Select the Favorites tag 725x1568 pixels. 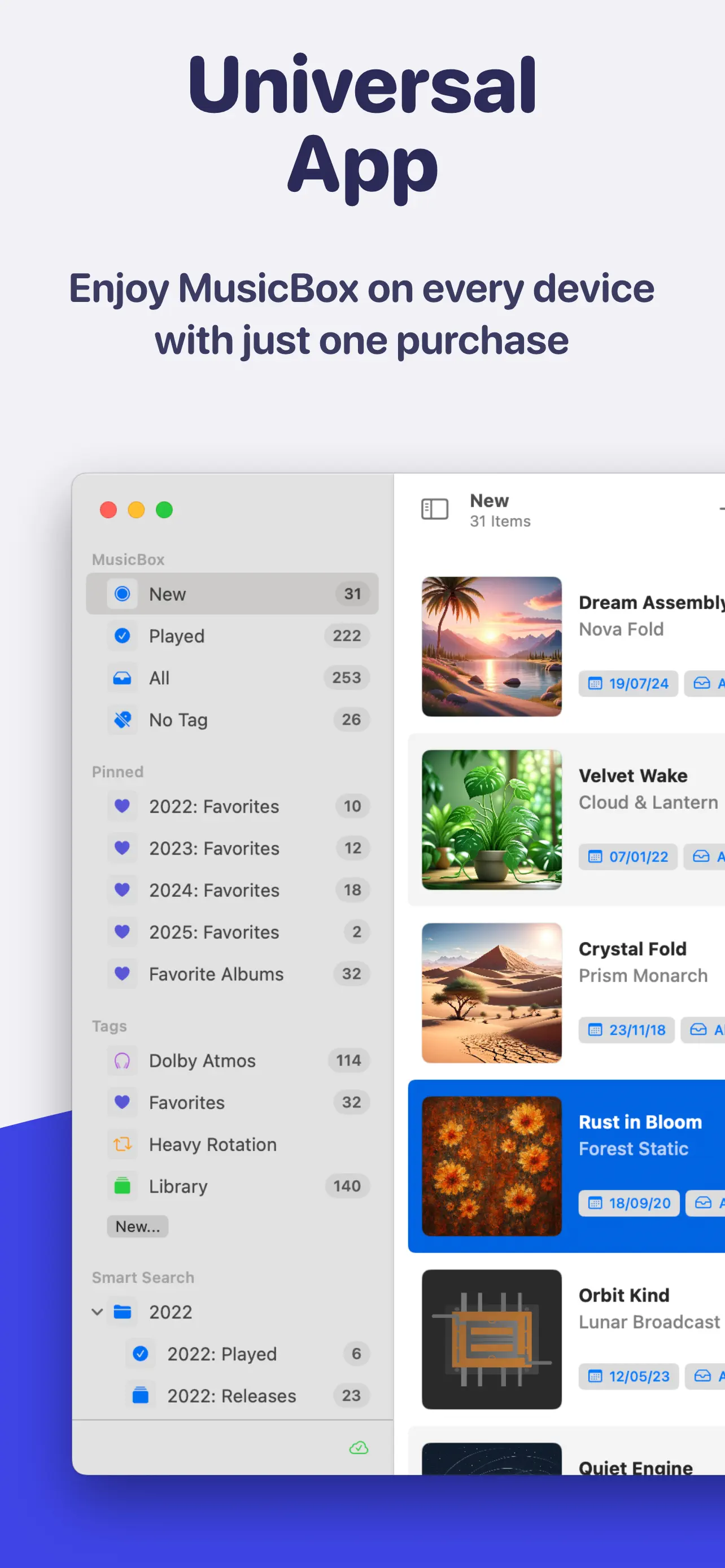pyautogui.click(x=232, y=1102)
